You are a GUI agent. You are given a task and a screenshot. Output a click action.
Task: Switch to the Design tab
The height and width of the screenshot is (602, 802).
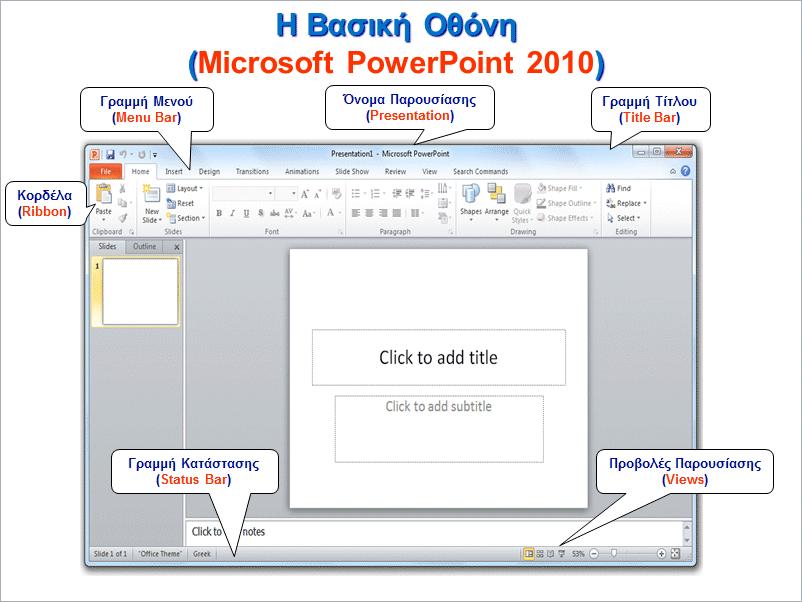tap(209, 171)
